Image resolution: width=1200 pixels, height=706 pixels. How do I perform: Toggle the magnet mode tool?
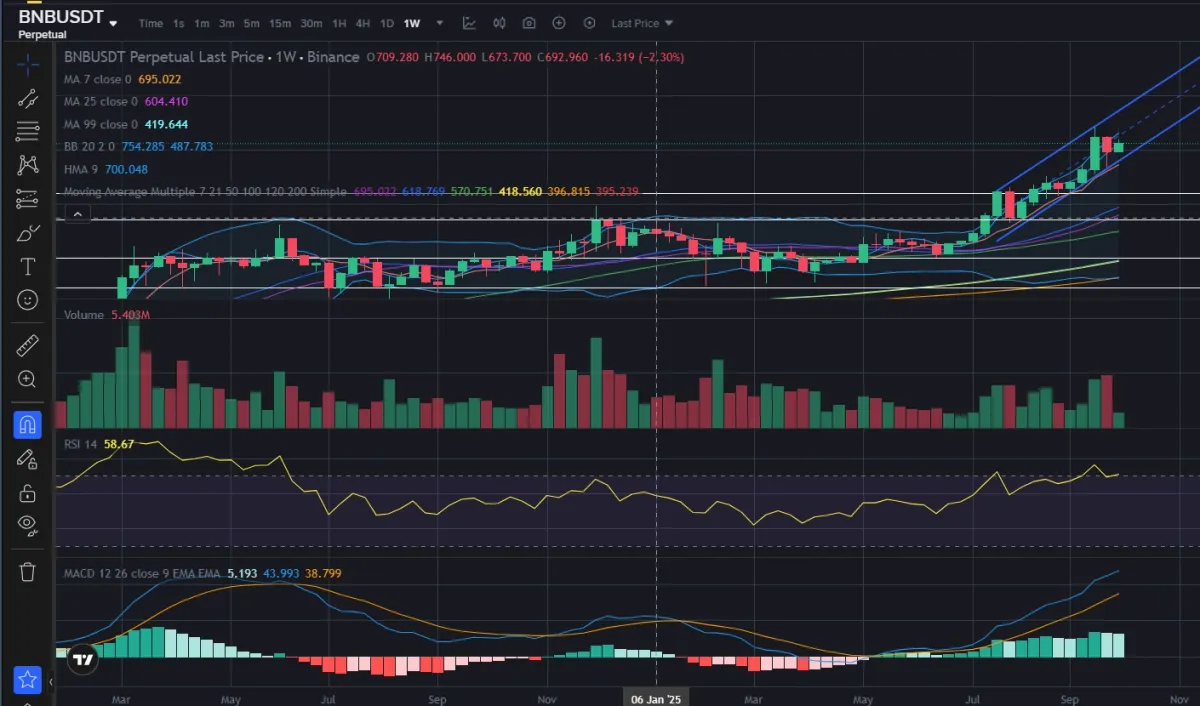[x=28, y=425]
